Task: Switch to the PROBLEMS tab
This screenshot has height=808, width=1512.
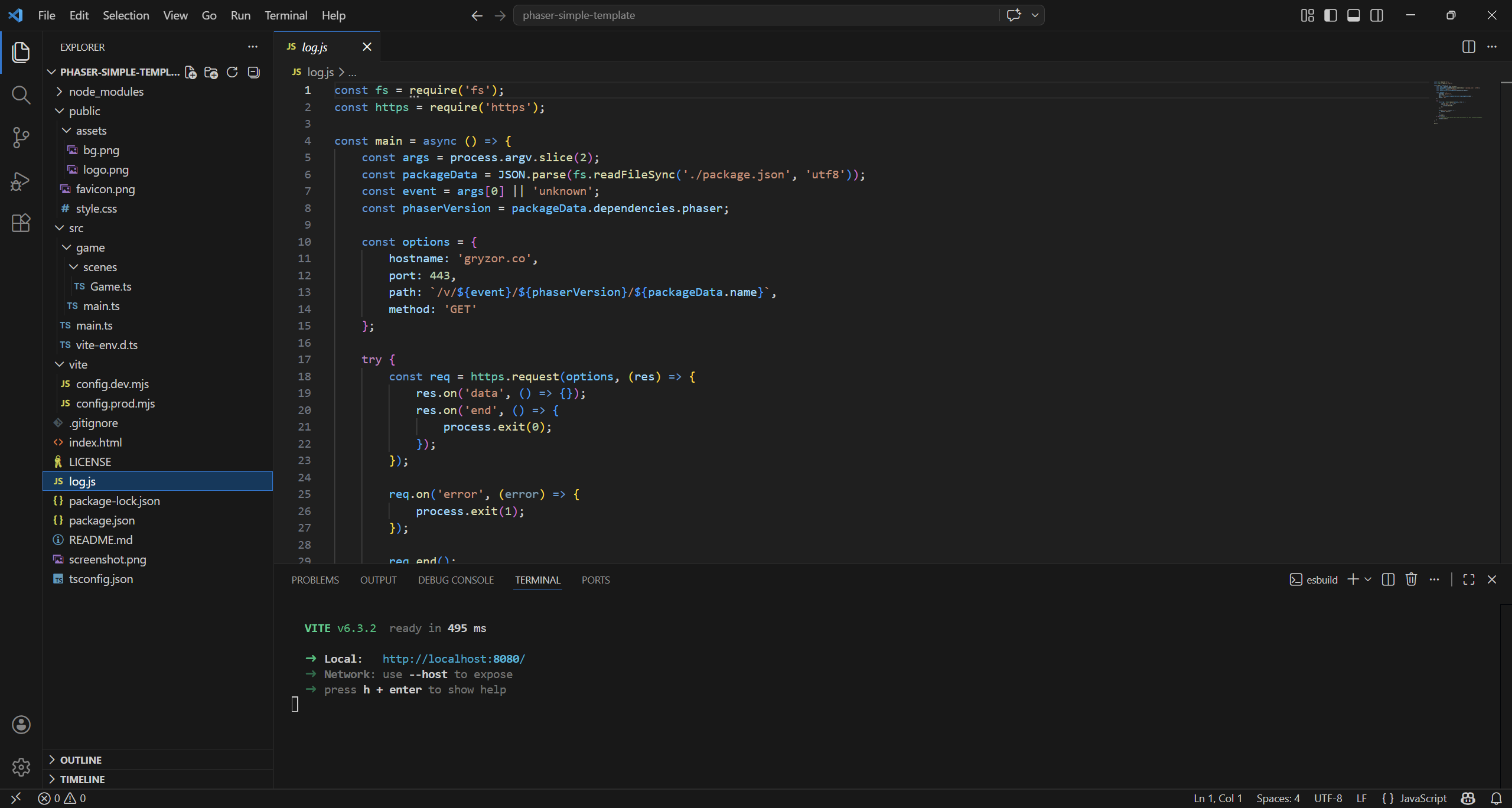Action: coord(315,580)
